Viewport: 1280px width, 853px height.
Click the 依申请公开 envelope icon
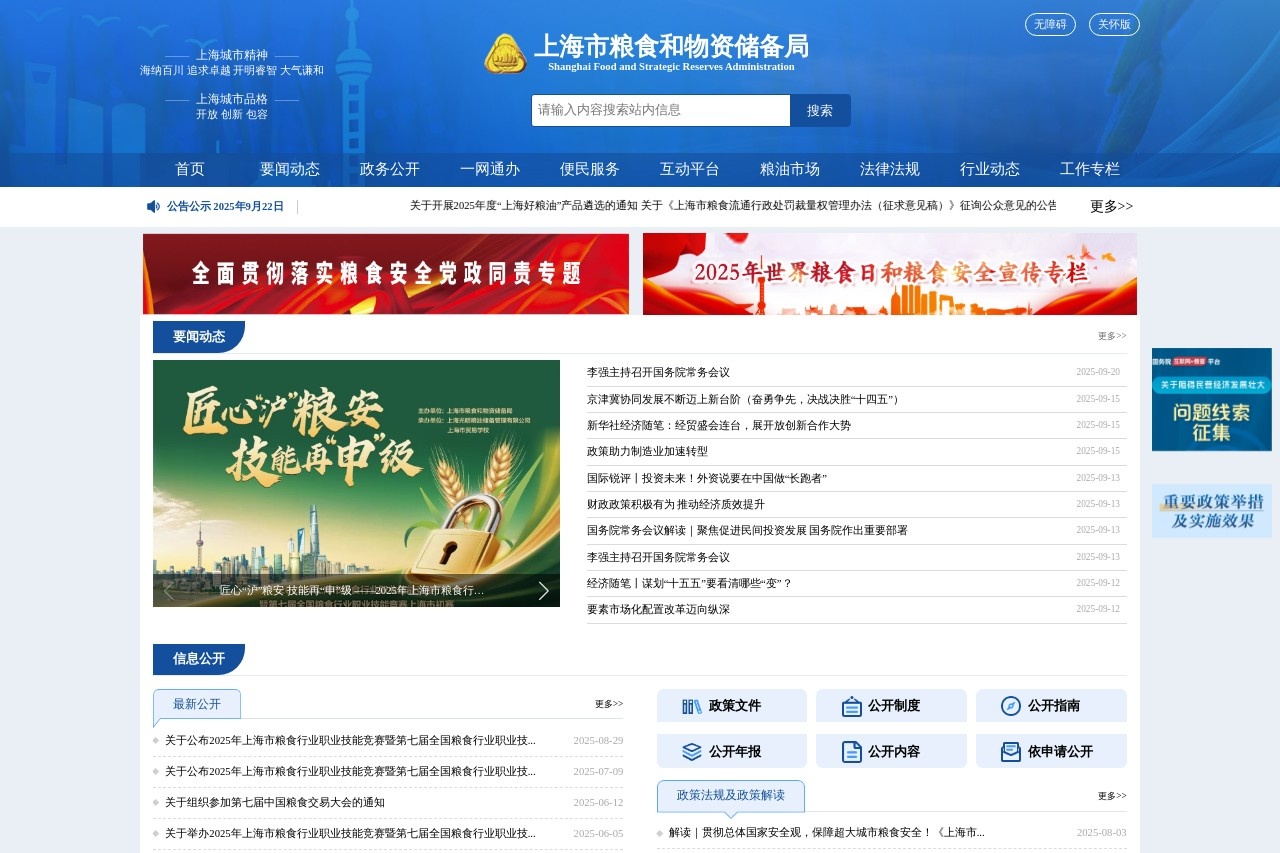[1012, 750]
